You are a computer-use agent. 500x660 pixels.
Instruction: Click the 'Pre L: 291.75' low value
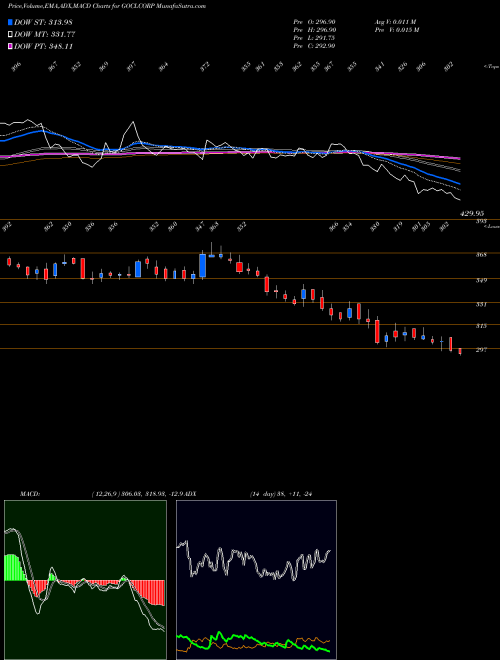click(314, 38)
